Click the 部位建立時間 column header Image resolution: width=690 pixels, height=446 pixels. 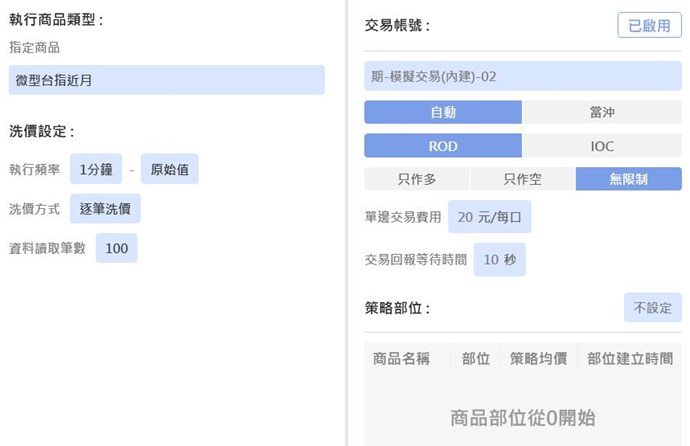(x=630, y=358)
